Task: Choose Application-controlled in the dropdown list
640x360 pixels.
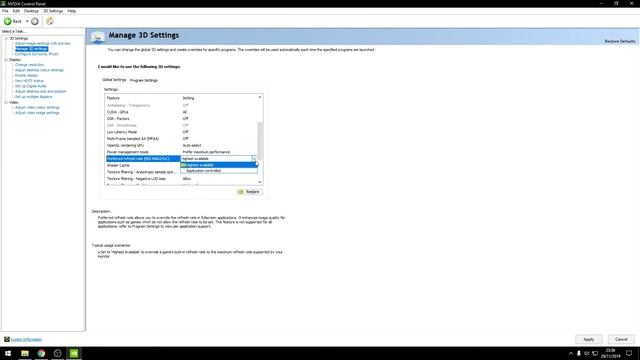Action: (x=219, y=171)
